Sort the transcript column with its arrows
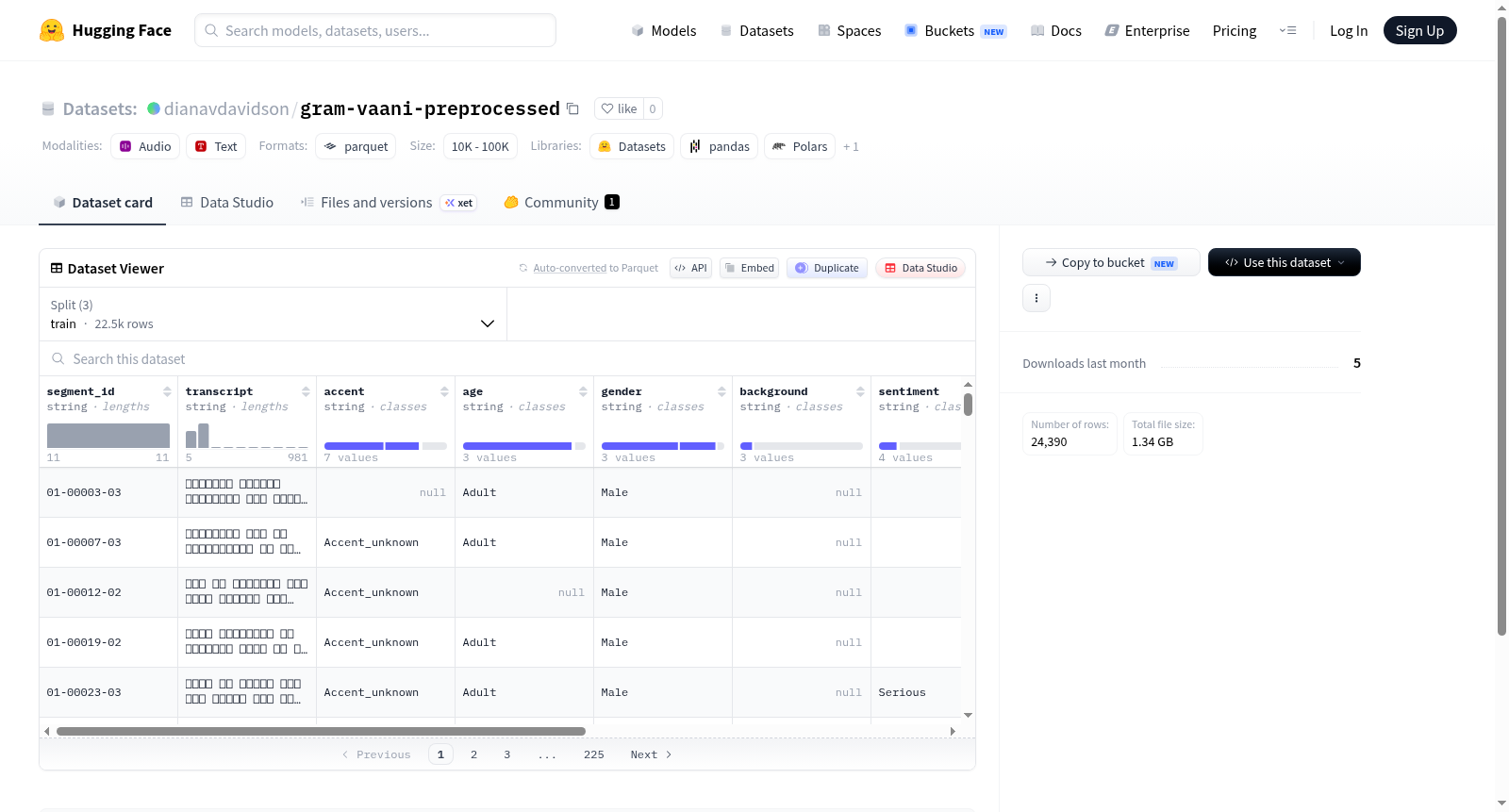 coord(306,391)
